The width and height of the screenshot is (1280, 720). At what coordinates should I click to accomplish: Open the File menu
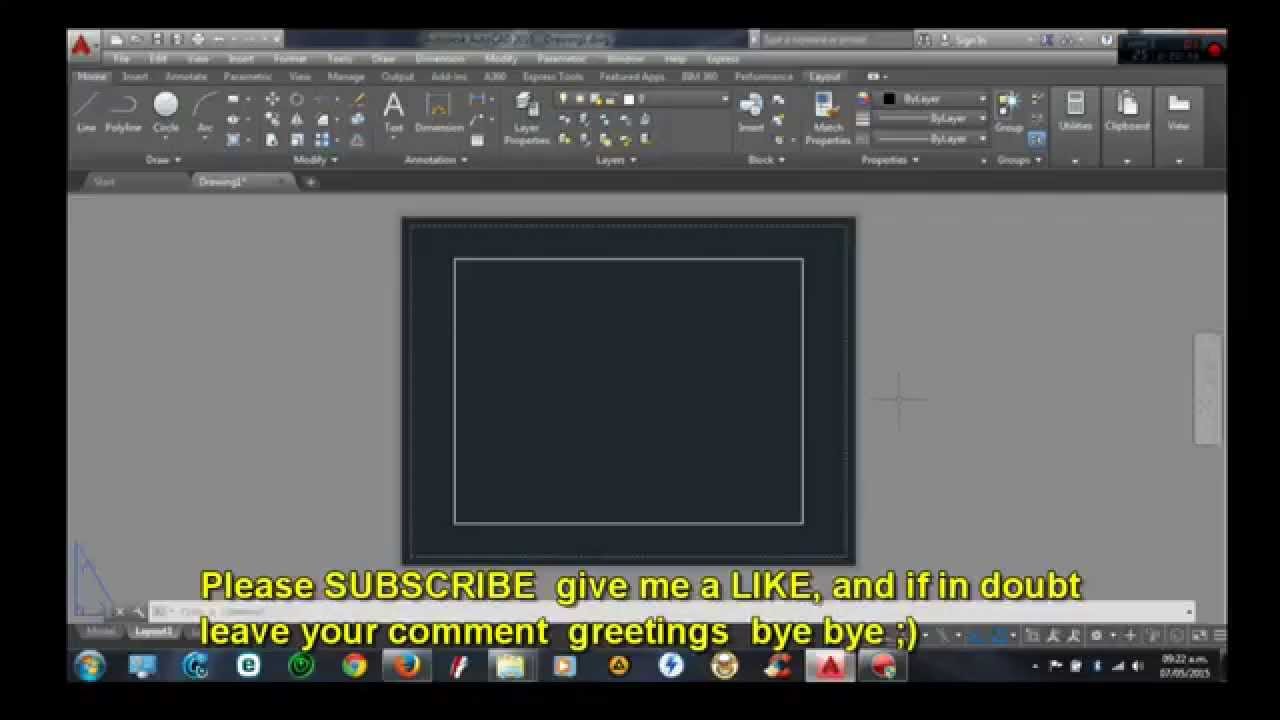tap(122, 59)
